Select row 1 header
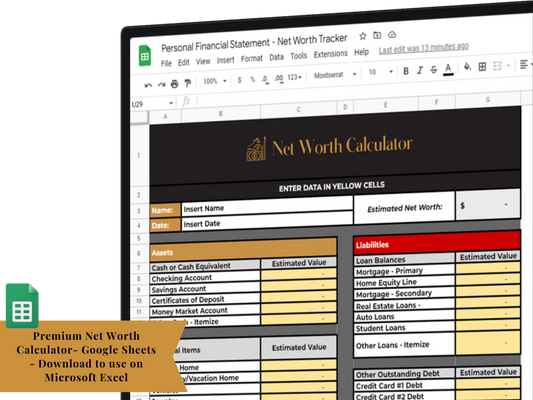533x400 pixels. tap(139, 155)
